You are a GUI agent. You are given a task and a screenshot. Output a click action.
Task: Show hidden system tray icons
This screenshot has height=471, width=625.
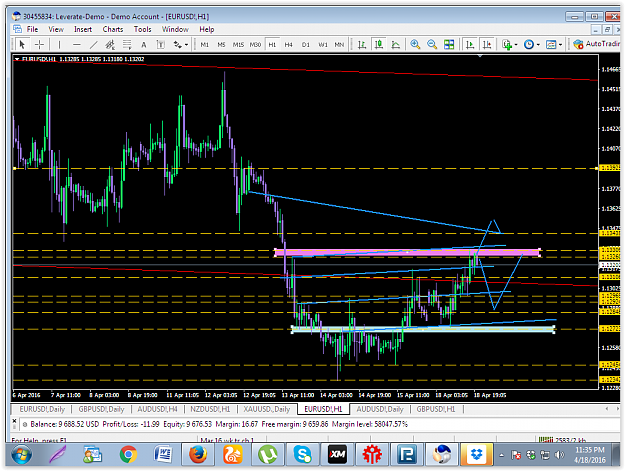click(x=501, y=455)
